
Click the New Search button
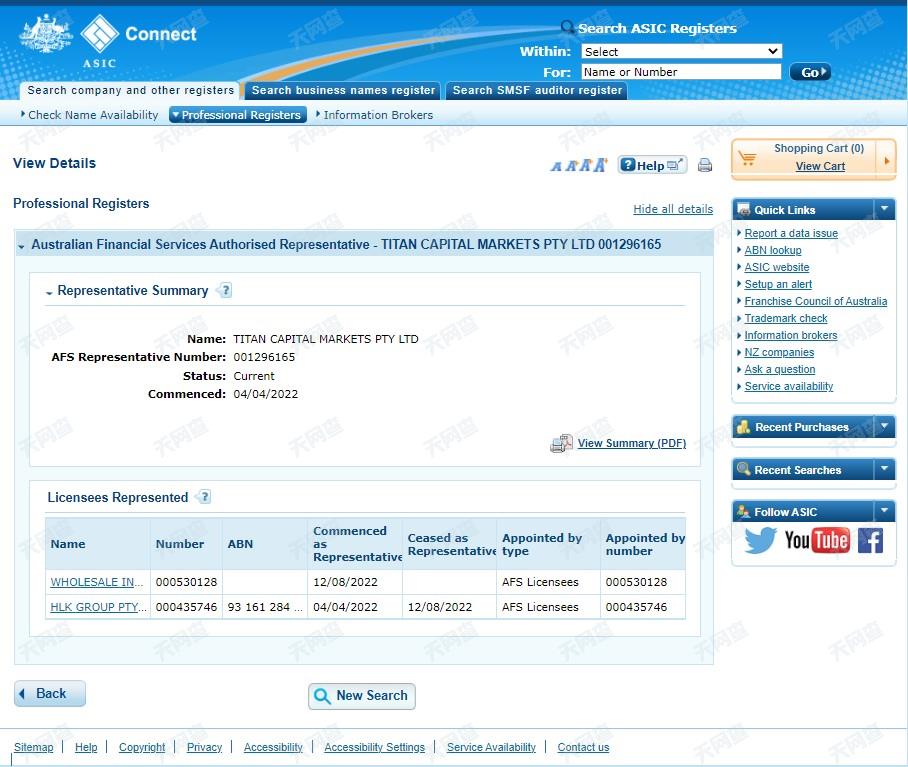(x=362, y=695)
